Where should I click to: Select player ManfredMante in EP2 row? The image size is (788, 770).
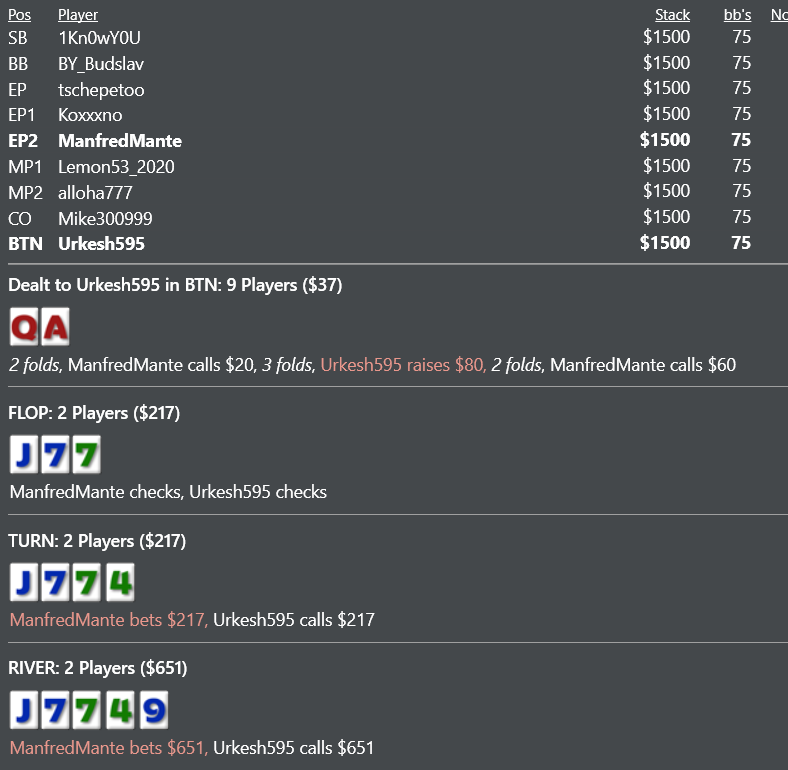point(120,141)
